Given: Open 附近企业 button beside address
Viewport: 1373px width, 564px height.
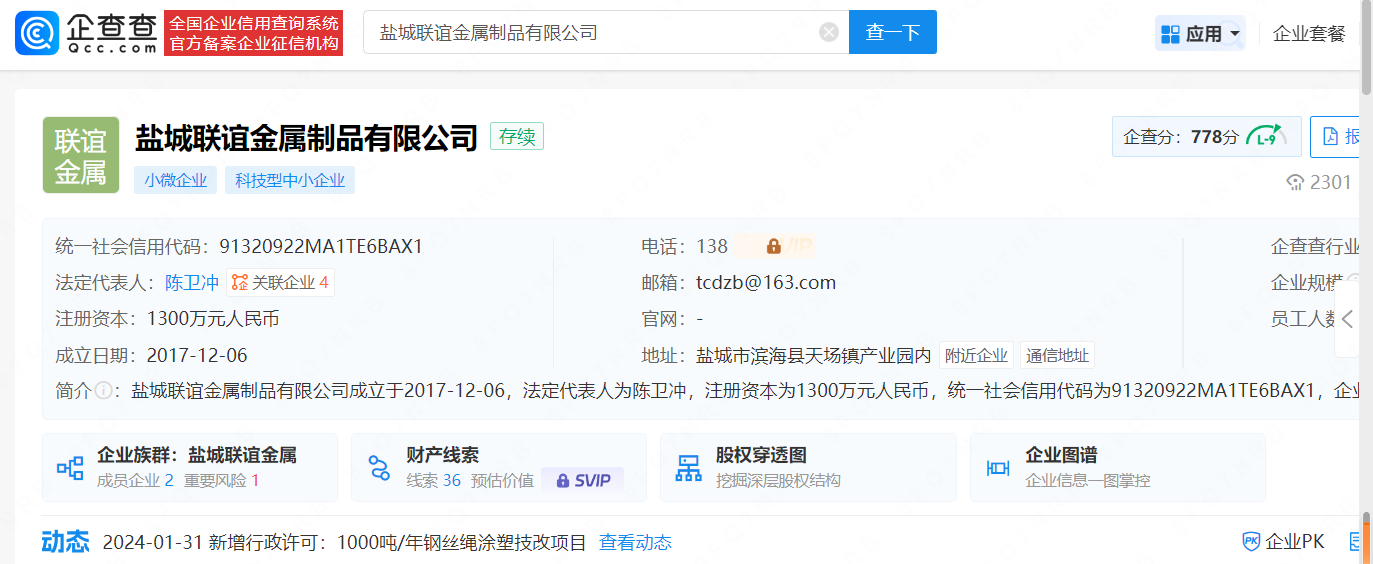Looking at the screenshot, I should [976, 355].
